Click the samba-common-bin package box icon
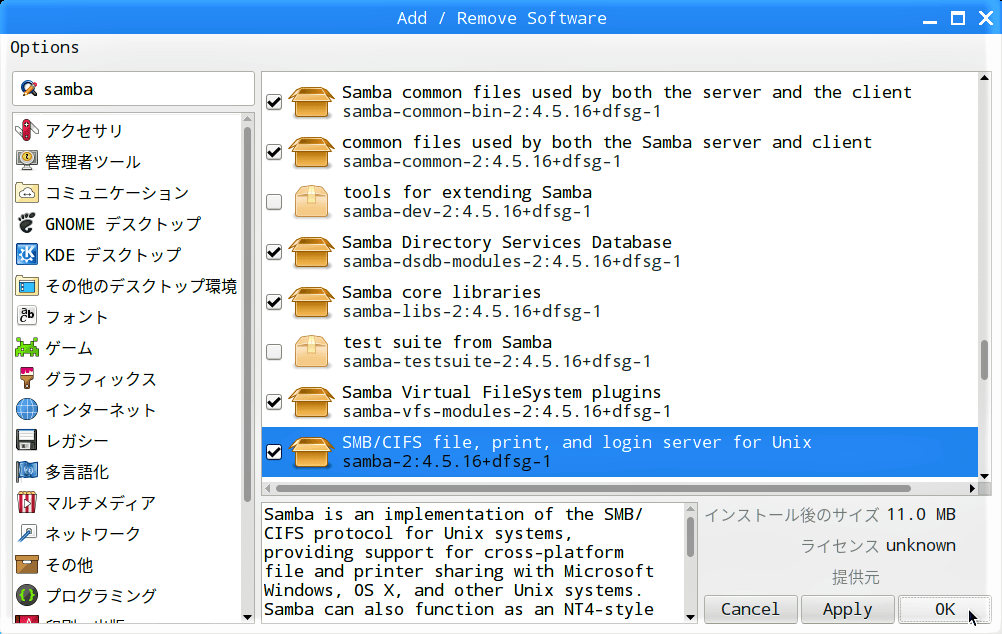 311,102
